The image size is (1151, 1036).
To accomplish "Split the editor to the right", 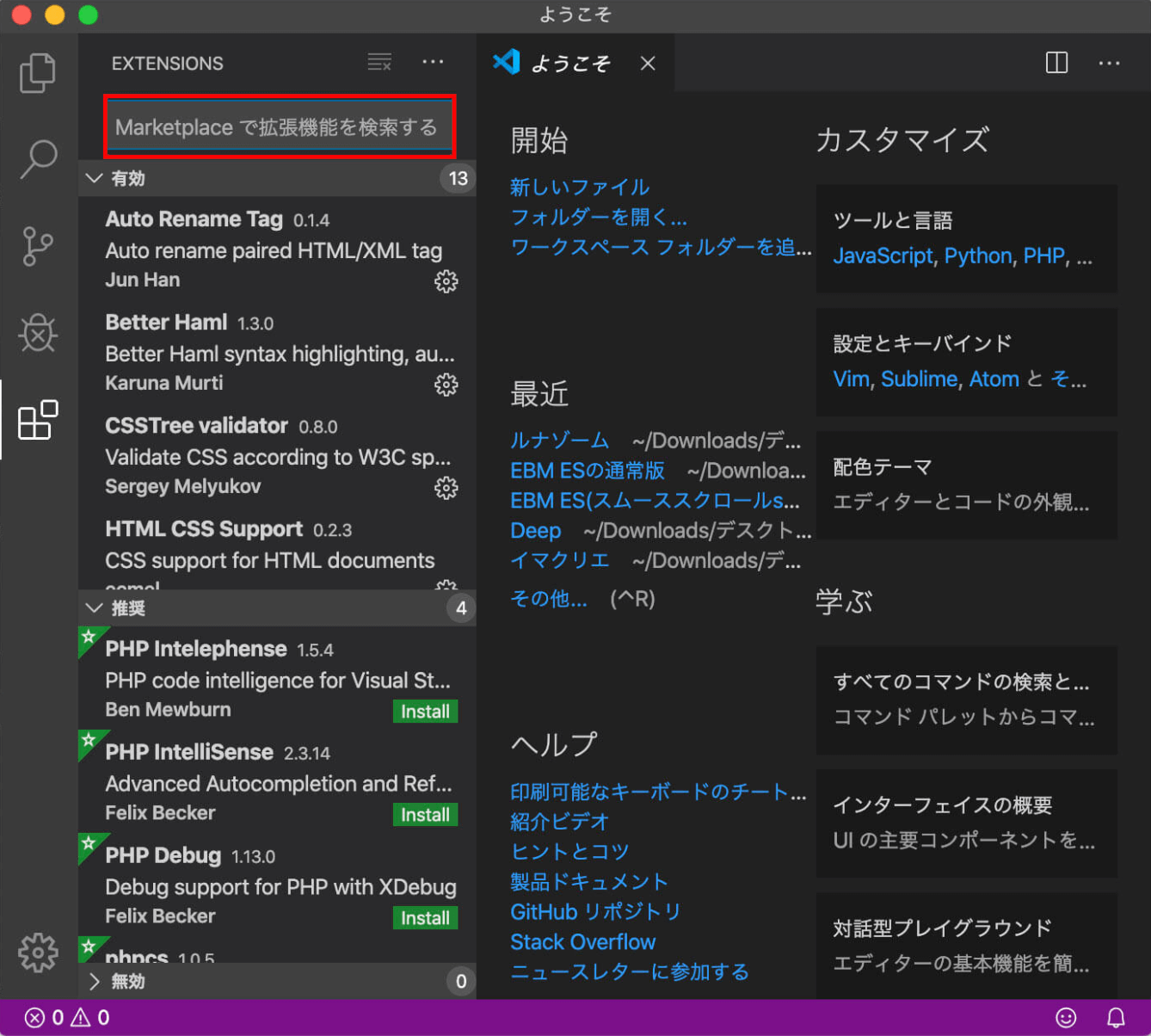I will 1056,63.
